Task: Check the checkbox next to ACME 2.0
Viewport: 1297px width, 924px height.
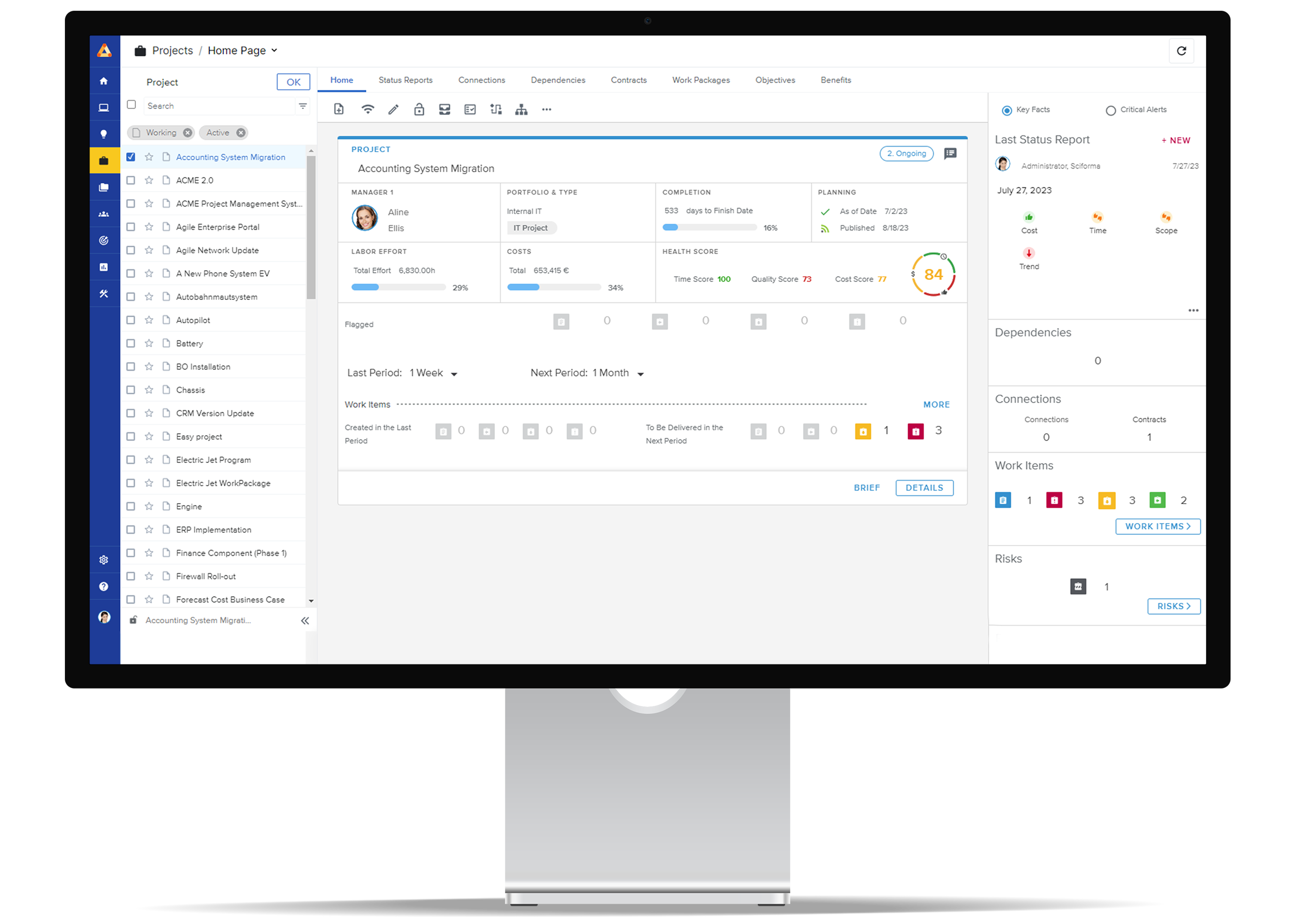Action: [x=131, y=180]
